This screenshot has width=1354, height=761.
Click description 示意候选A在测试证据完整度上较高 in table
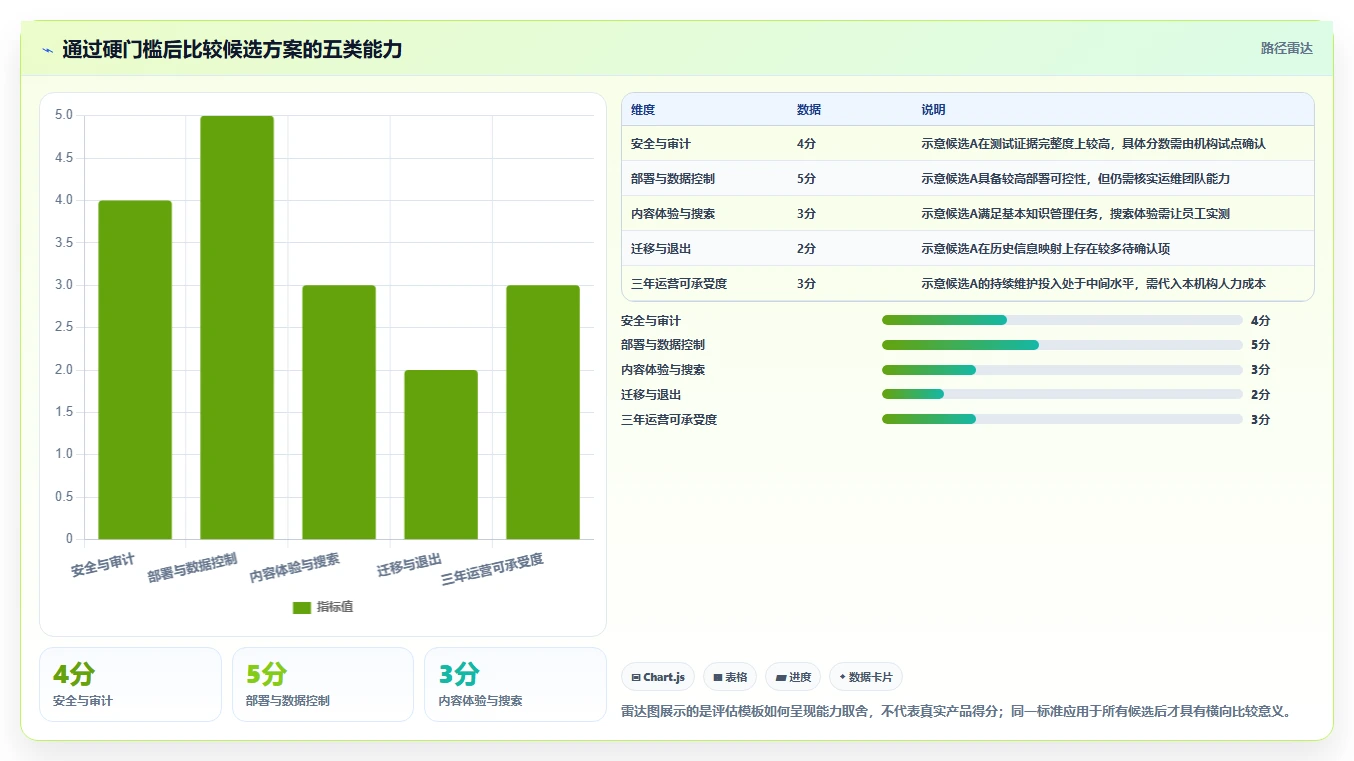(1093, 144)
